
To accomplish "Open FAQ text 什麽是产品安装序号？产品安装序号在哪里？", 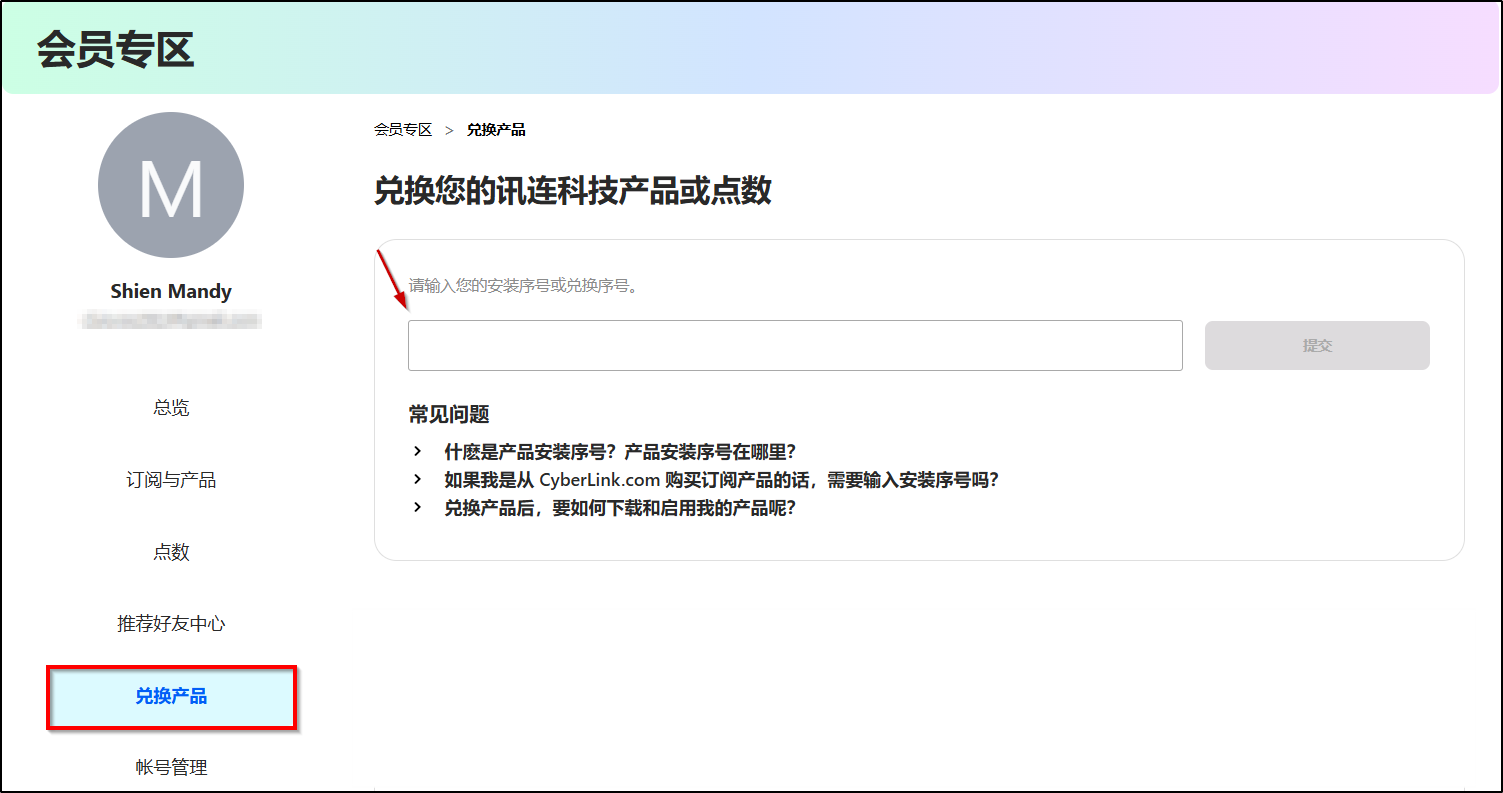I will pyautogui.click(x=620, y=452).
